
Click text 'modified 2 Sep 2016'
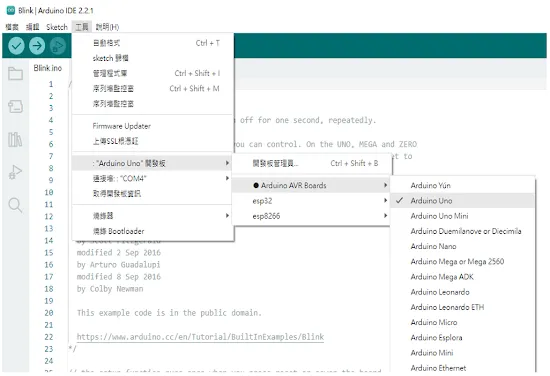(x=119, y=253)
